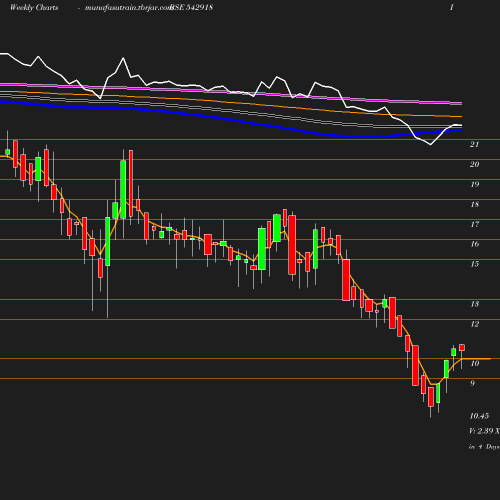Click the "in 4 Days" text
The width and height of the screenshot is (500, 500).
(x=484, y=447)
